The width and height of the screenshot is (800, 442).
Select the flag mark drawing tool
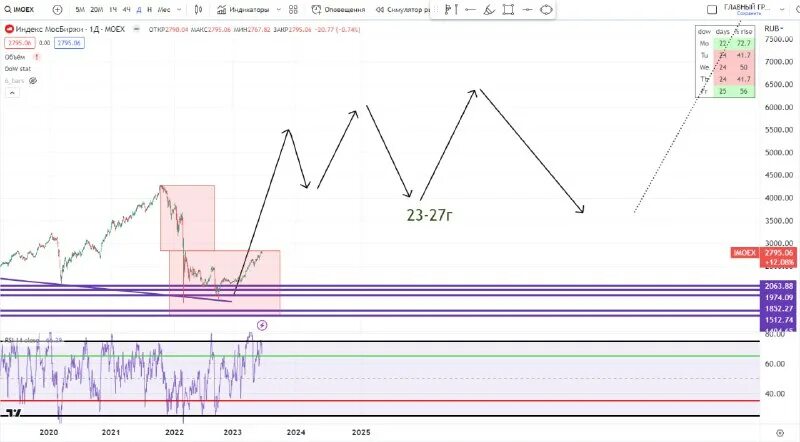(x=447, y=10)
